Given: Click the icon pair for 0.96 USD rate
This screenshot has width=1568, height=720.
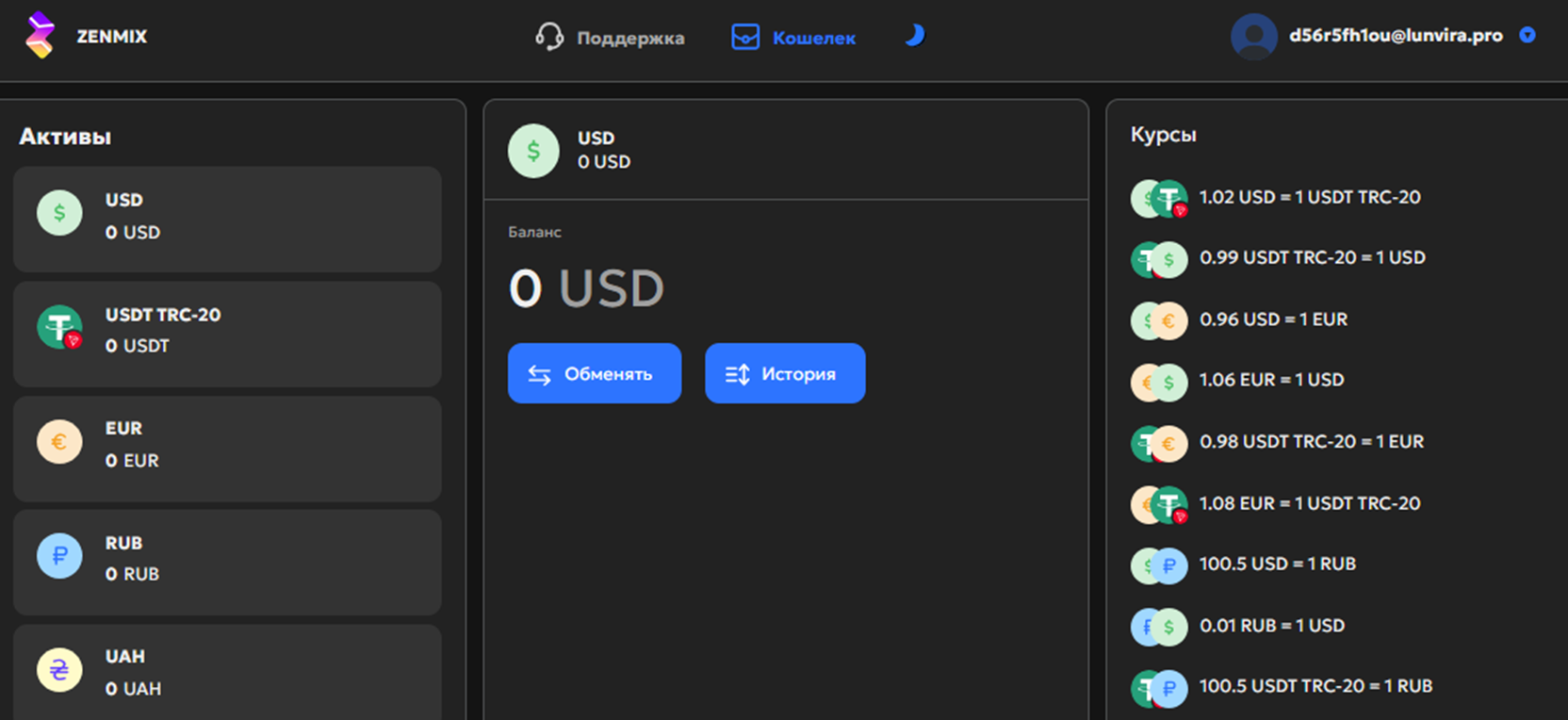Looking at the screenshot, I should pyautogui.click(x=1159, y=321).
